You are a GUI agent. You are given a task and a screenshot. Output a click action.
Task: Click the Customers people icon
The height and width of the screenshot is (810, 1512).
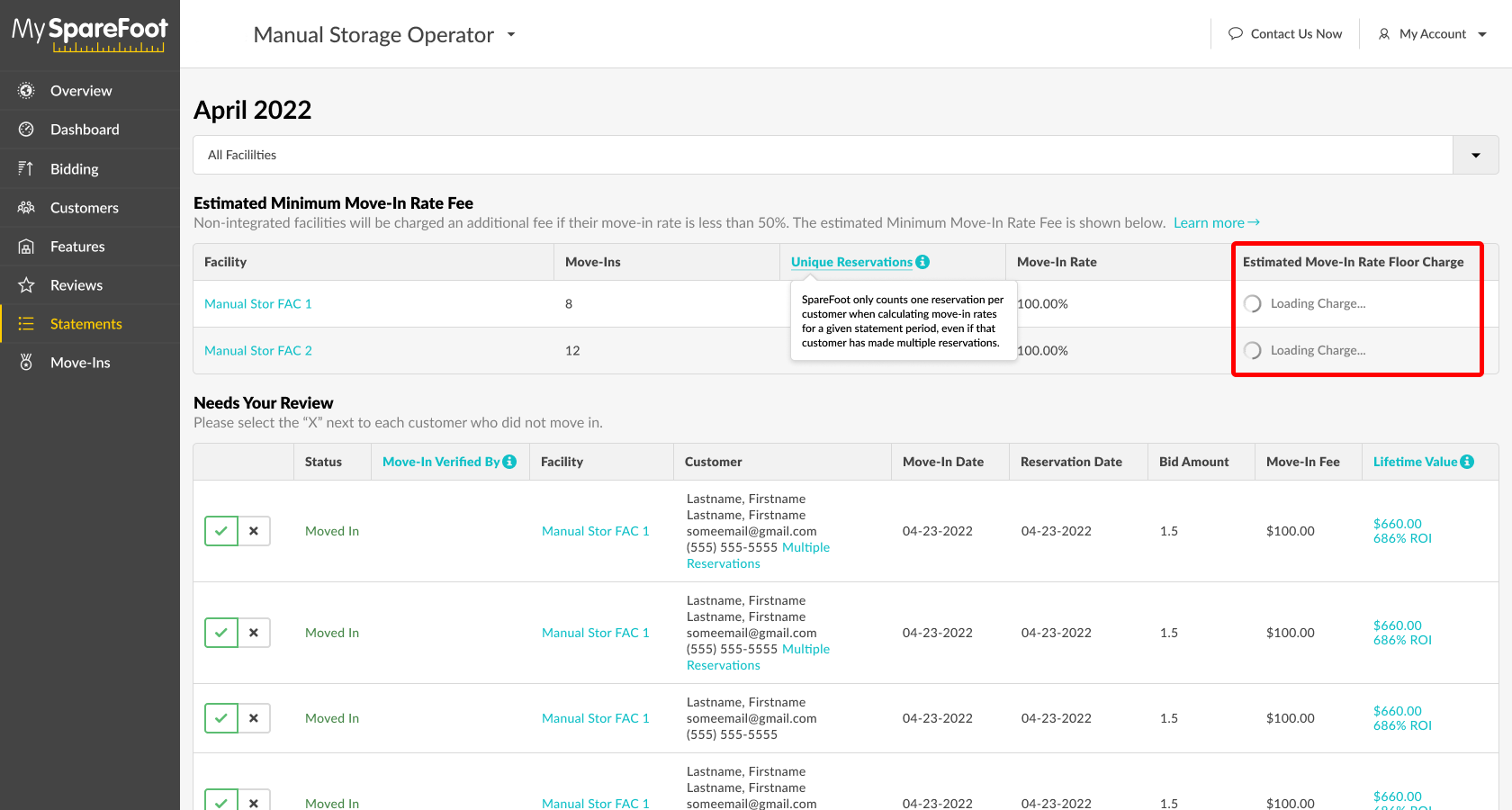[x=26, y=207]
